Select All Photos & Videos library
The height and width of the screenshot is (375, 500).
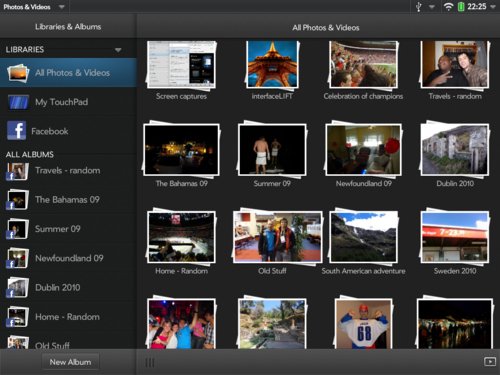point(68,73)
